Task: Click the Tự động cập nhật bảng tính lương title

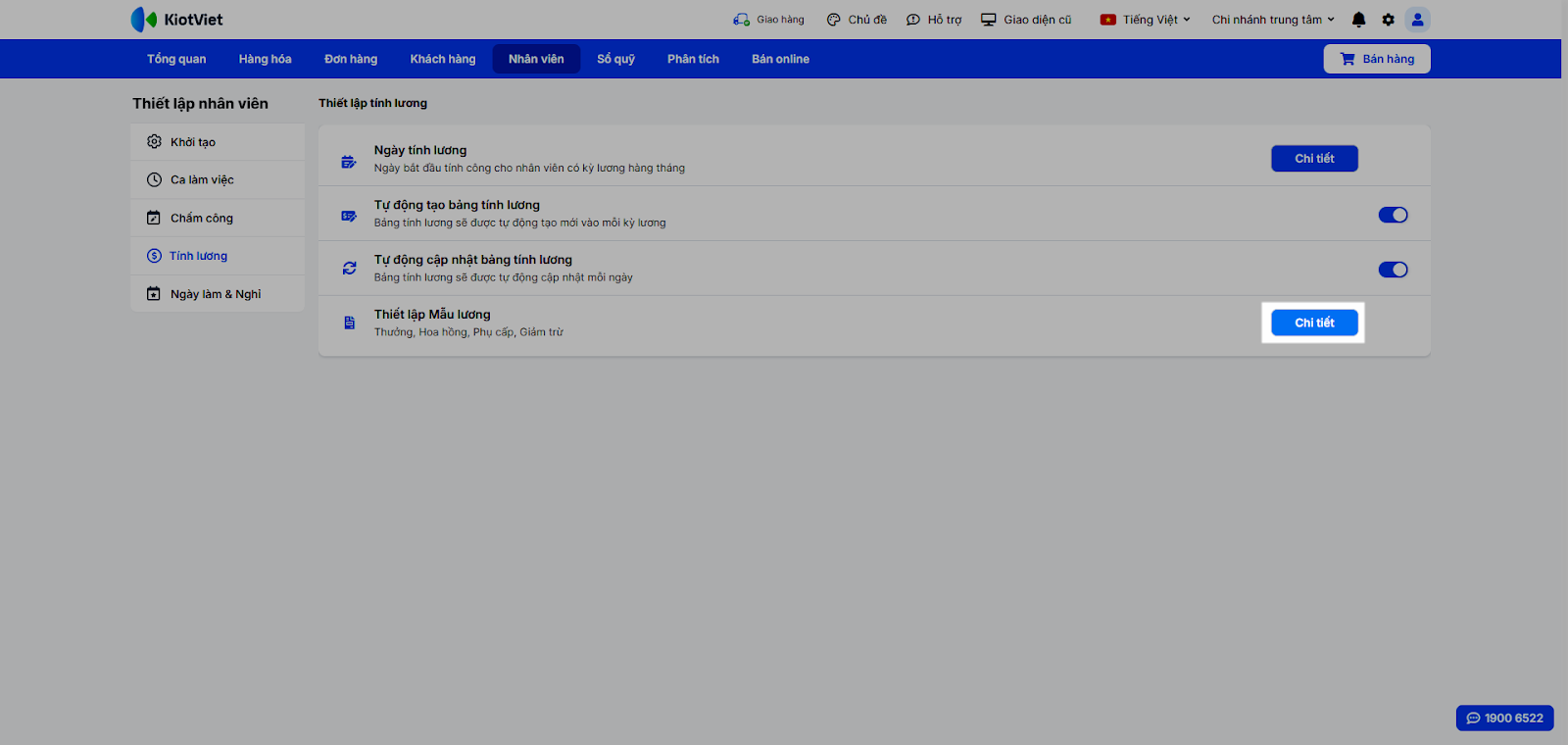Action: [x=473, y=260]
